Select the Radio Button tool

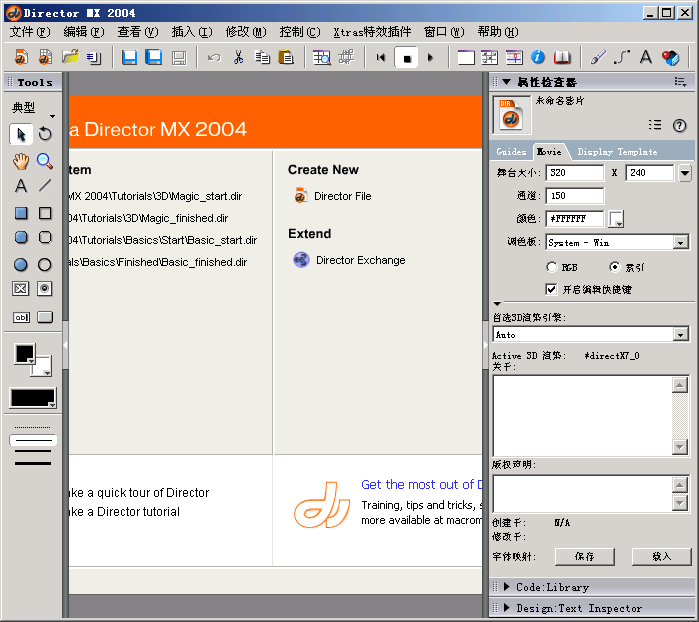[45, 289]
